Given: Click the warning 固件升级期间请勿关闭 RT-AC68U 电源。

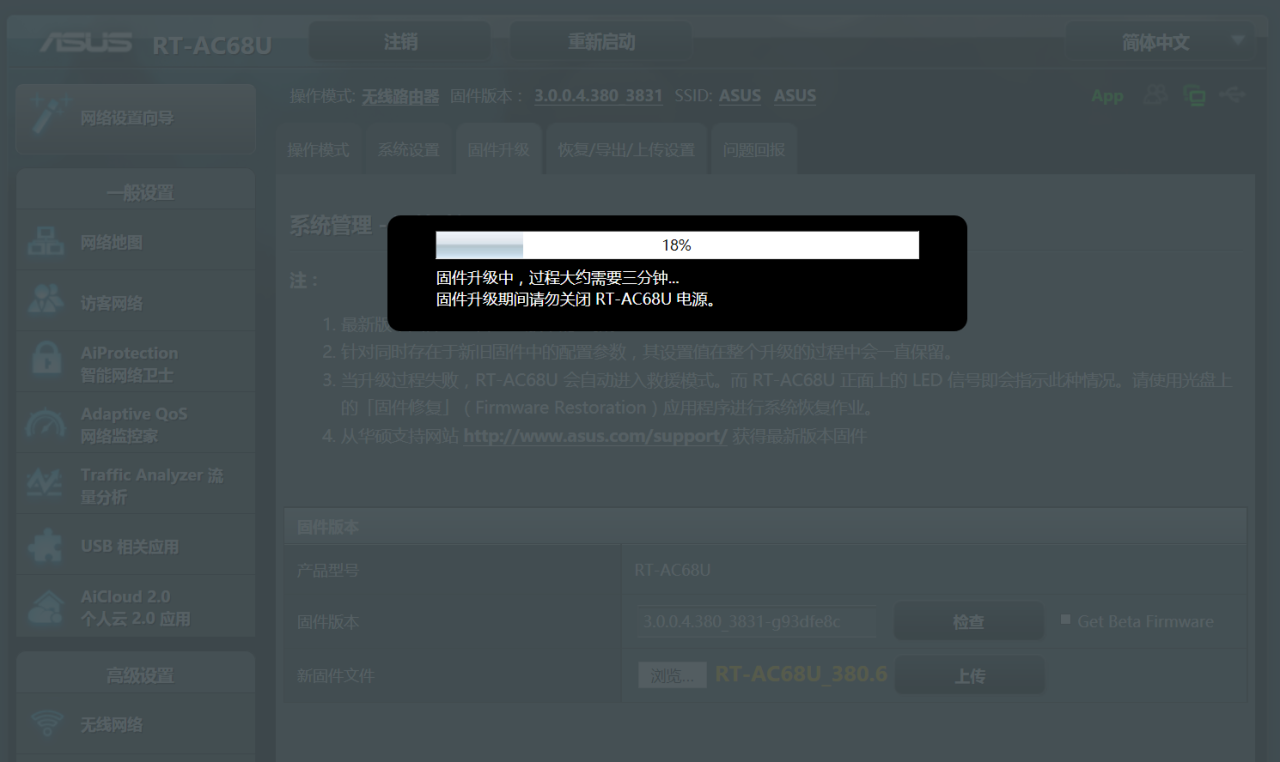Looking at the screenshot, I should pos(578,299).
